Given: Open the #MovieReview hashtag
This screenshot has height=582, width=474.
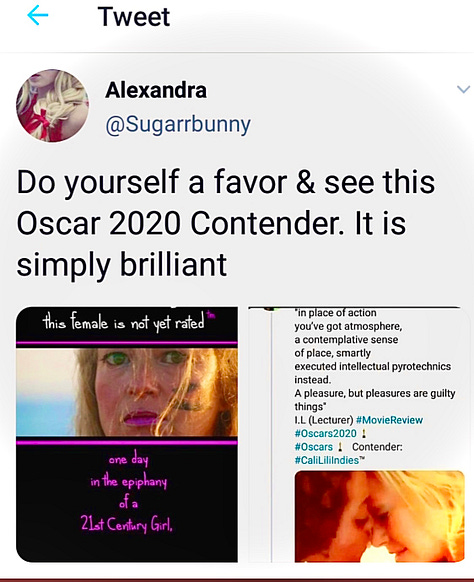Looking at the screenshot, I should click(389, 420).
